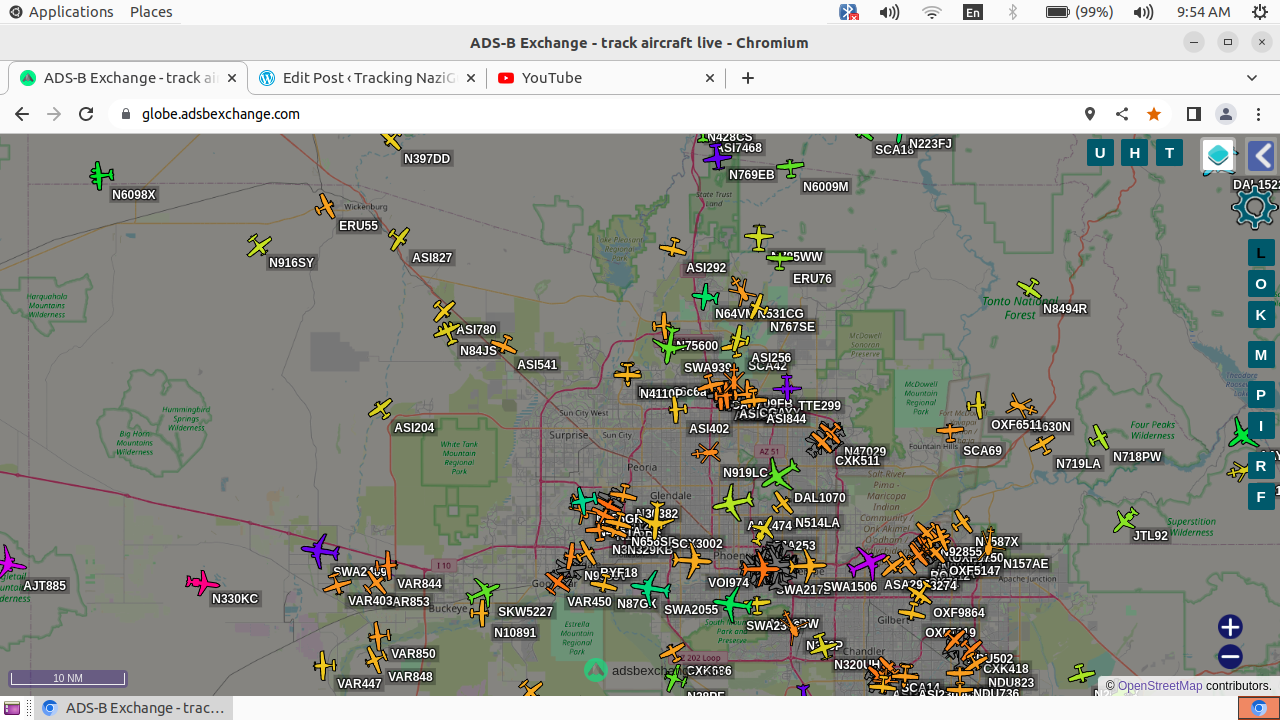The height and width of the screenshot is (720, 1280).
Task: Share this page via share icon
Action: click(1122, 114)
